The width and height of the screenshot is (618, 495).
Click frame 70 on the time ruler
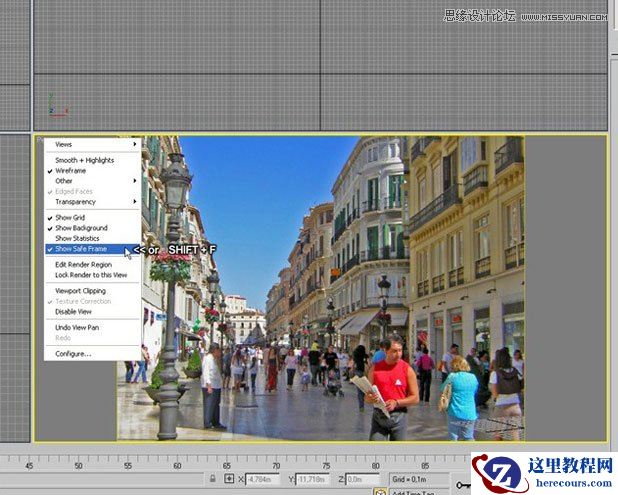point(276,466)
